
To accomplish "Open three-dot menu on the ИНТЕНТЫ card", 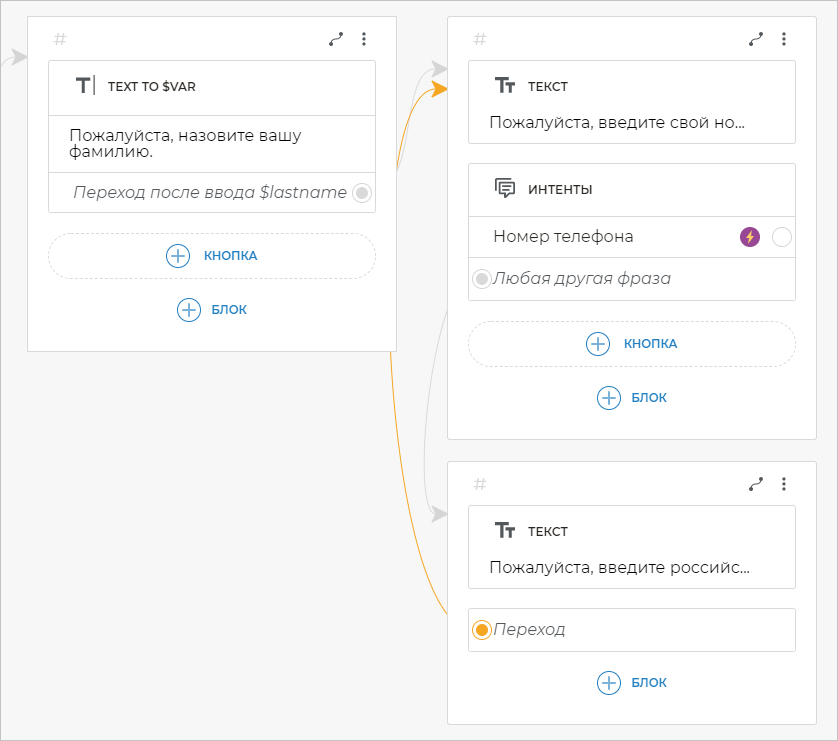I will [784, 39].
